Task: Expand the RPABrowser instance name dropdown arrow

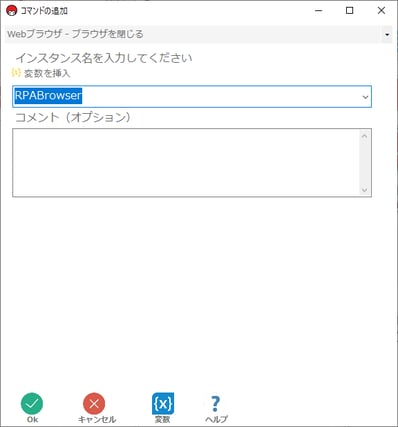Action: (x=365, y=97)
